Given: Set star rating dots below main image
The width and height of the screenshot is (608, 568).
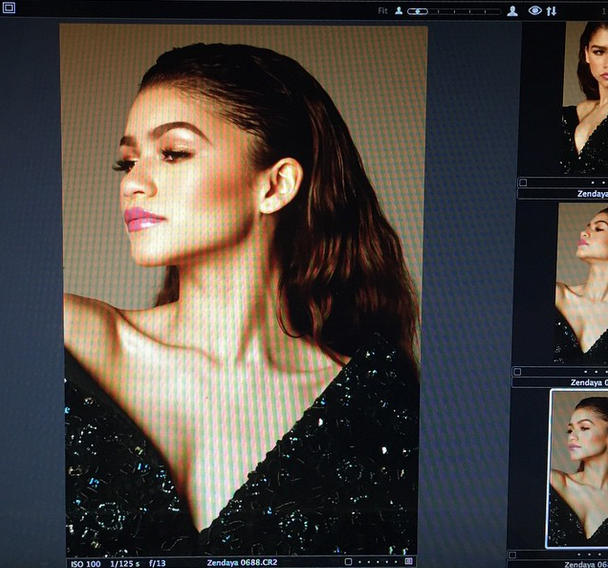Looking at the screenshot, I should pos(375,562).
